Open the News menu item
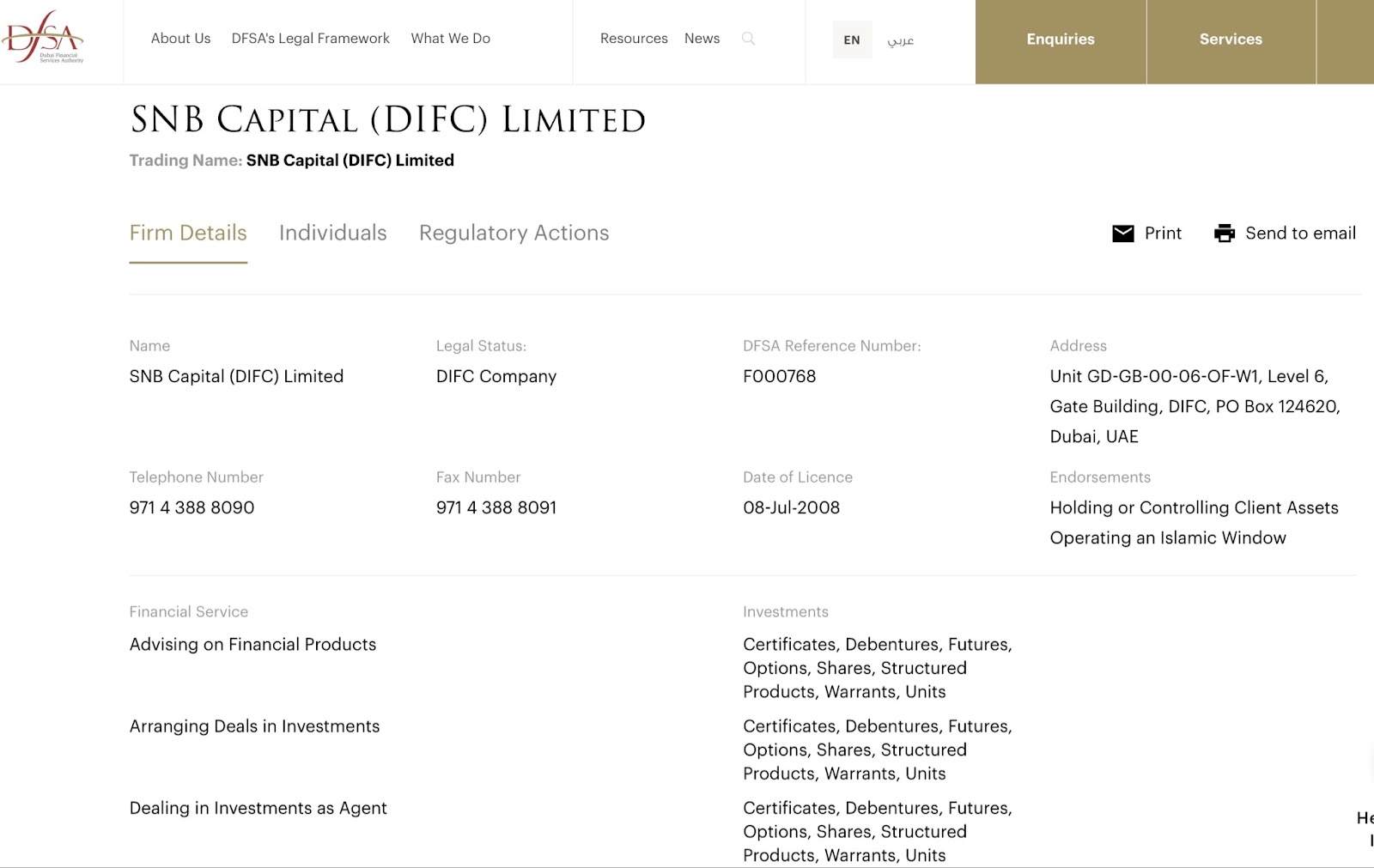The height and width of the screenshot is (868, 1374). (x=702, y=39)
